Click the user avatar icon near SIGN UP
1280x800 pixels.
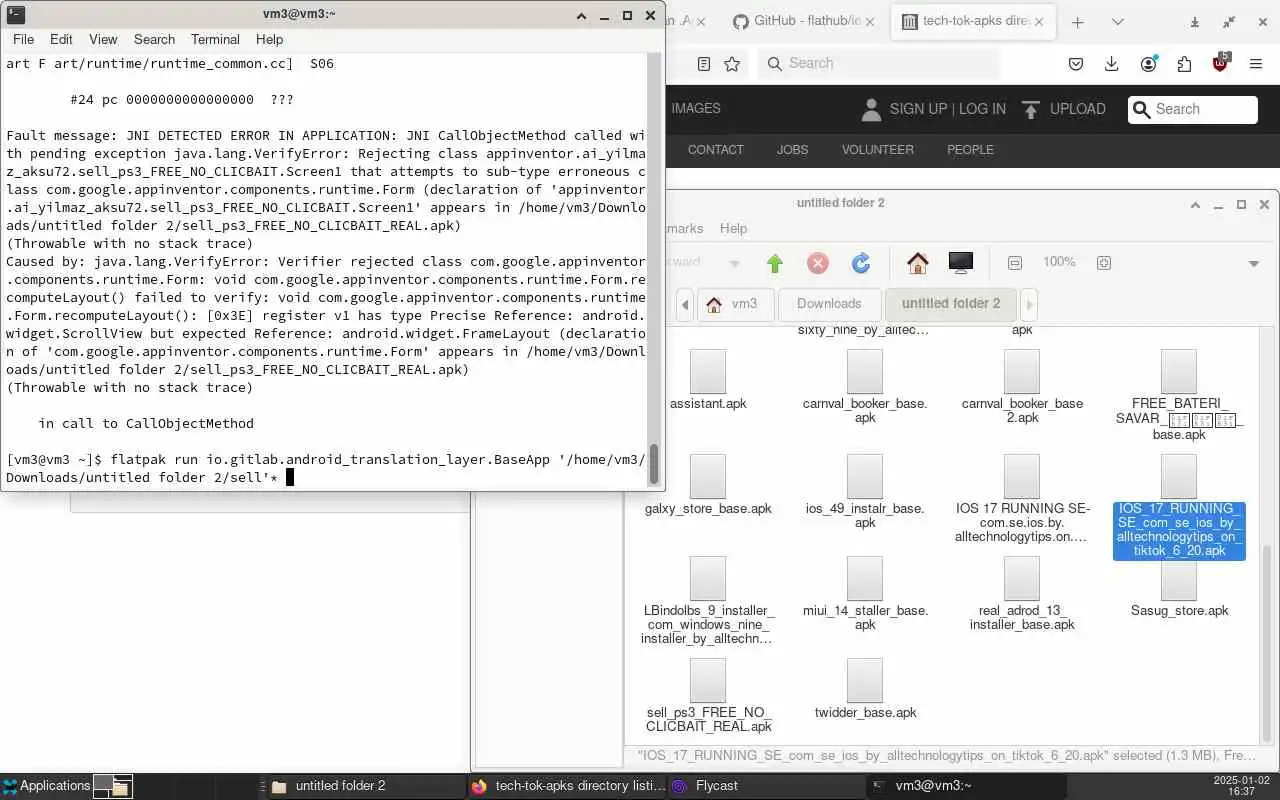pyautogui.click(x=871, y=109)
